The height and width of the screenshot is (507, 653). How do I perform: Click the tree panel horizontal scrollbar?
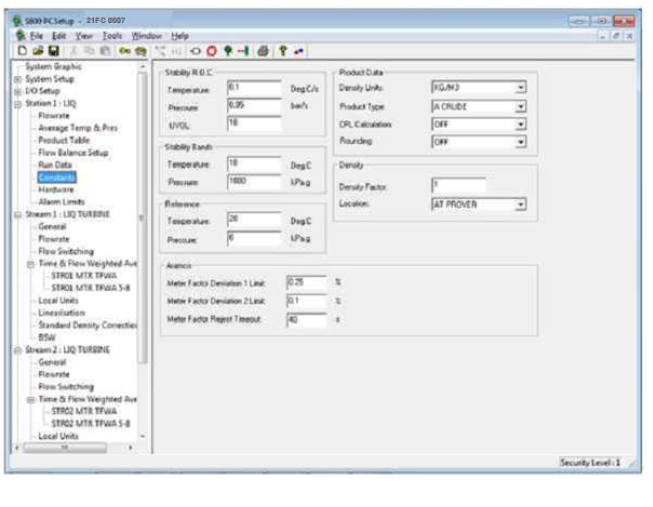65,447
